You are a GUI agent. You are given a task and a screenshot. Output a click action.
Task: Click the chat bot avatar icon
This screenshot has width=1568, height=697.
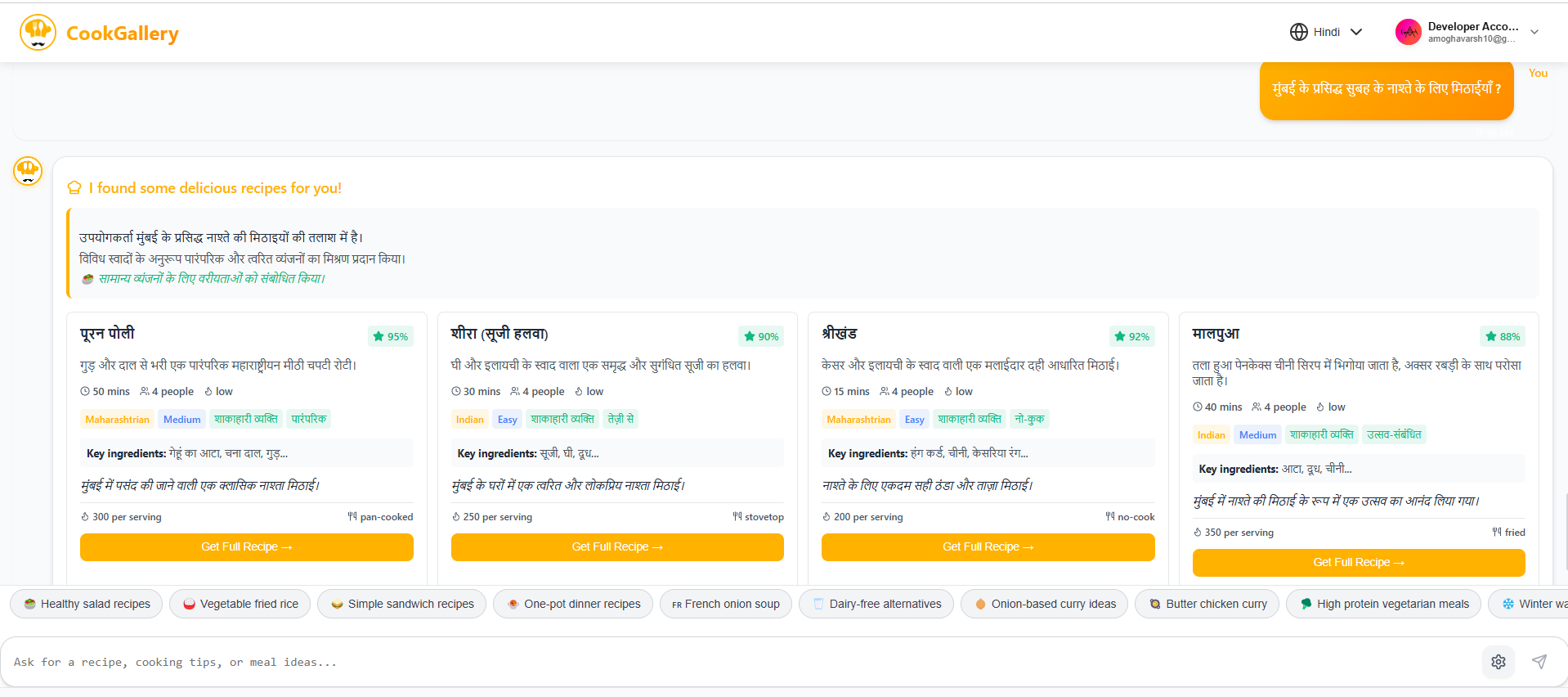pos(28,171)
